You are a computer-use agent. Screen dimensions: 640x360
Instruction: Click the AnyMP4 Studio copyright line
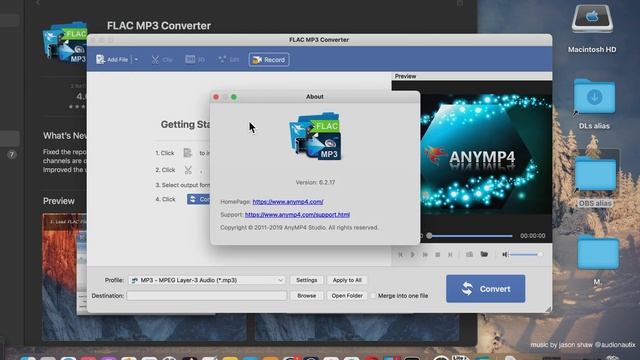(x=299, y=227)
